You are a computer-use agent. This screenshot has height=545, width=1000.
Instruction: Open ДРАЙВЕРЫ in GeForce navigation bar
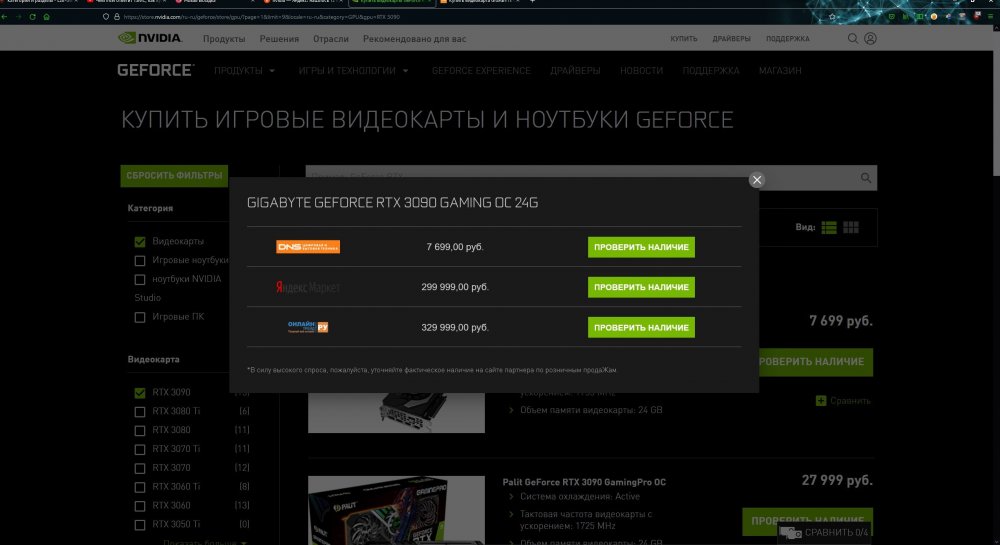pos(575,71)
